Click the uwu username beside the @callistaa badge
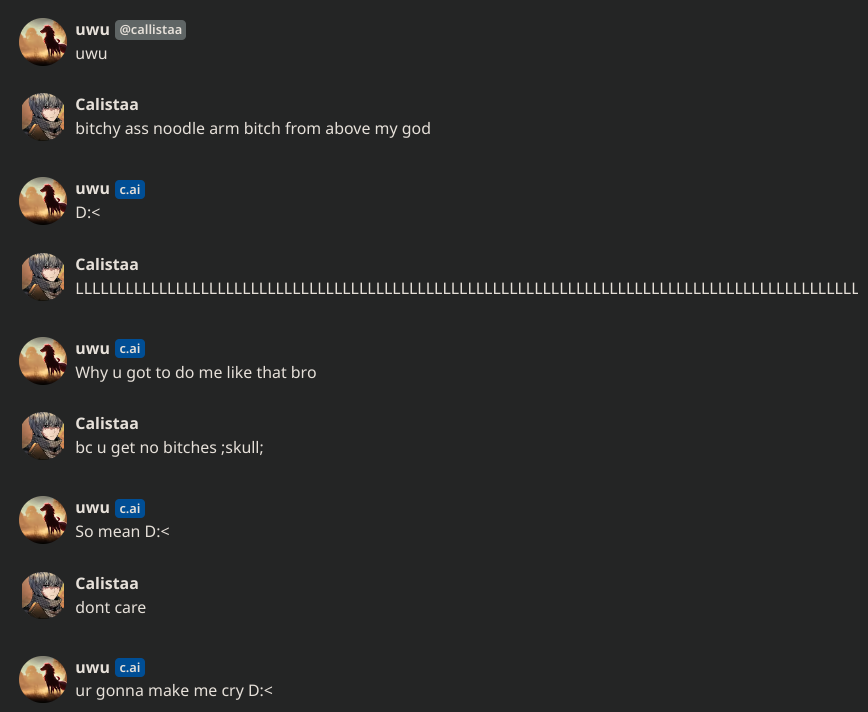Screen dimensions: 868x712 pyautogui.click(x=92, y=29)
